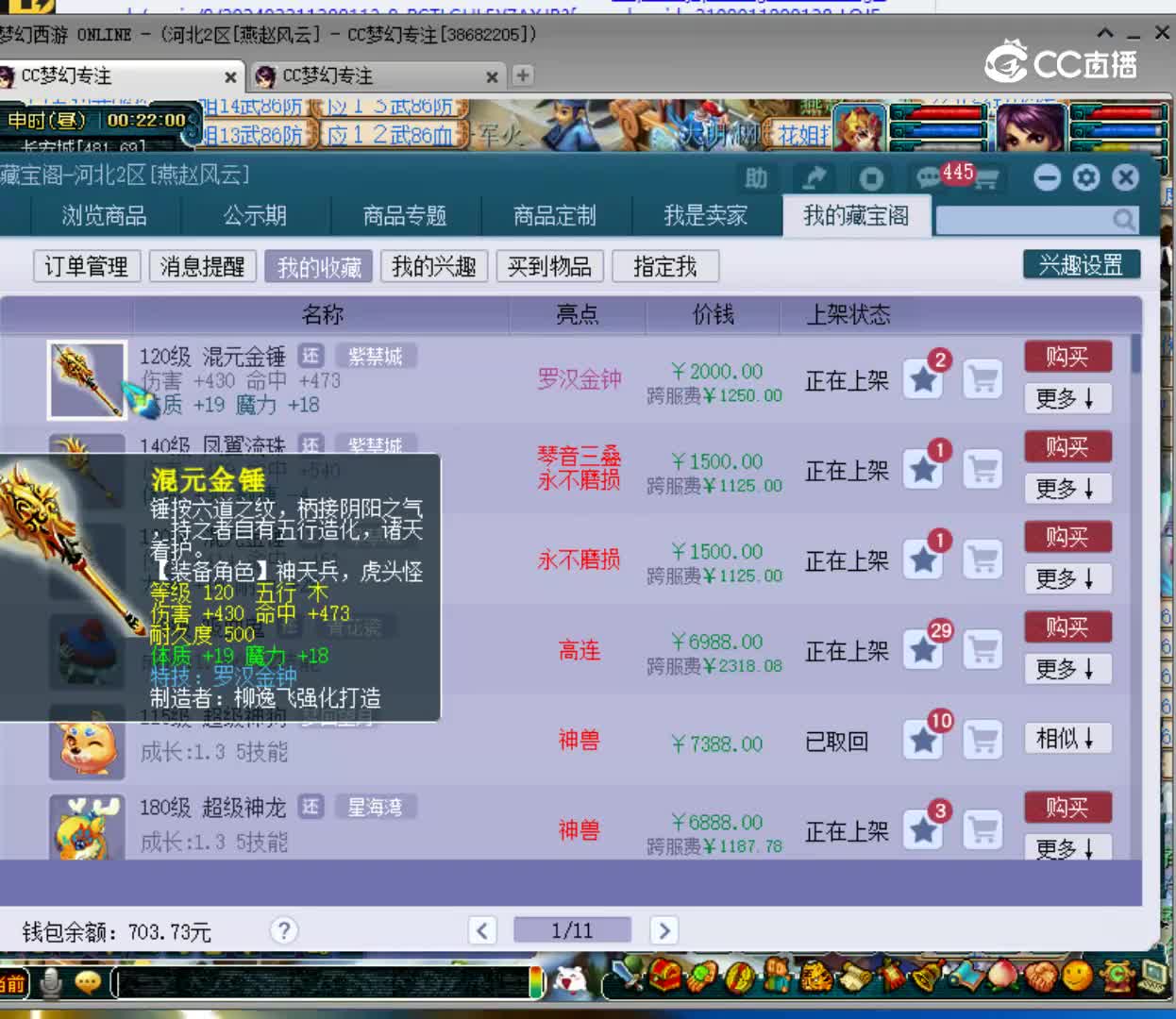Switch to 公示期 tab
The image size is (1176, 1019).
(255, 216)
